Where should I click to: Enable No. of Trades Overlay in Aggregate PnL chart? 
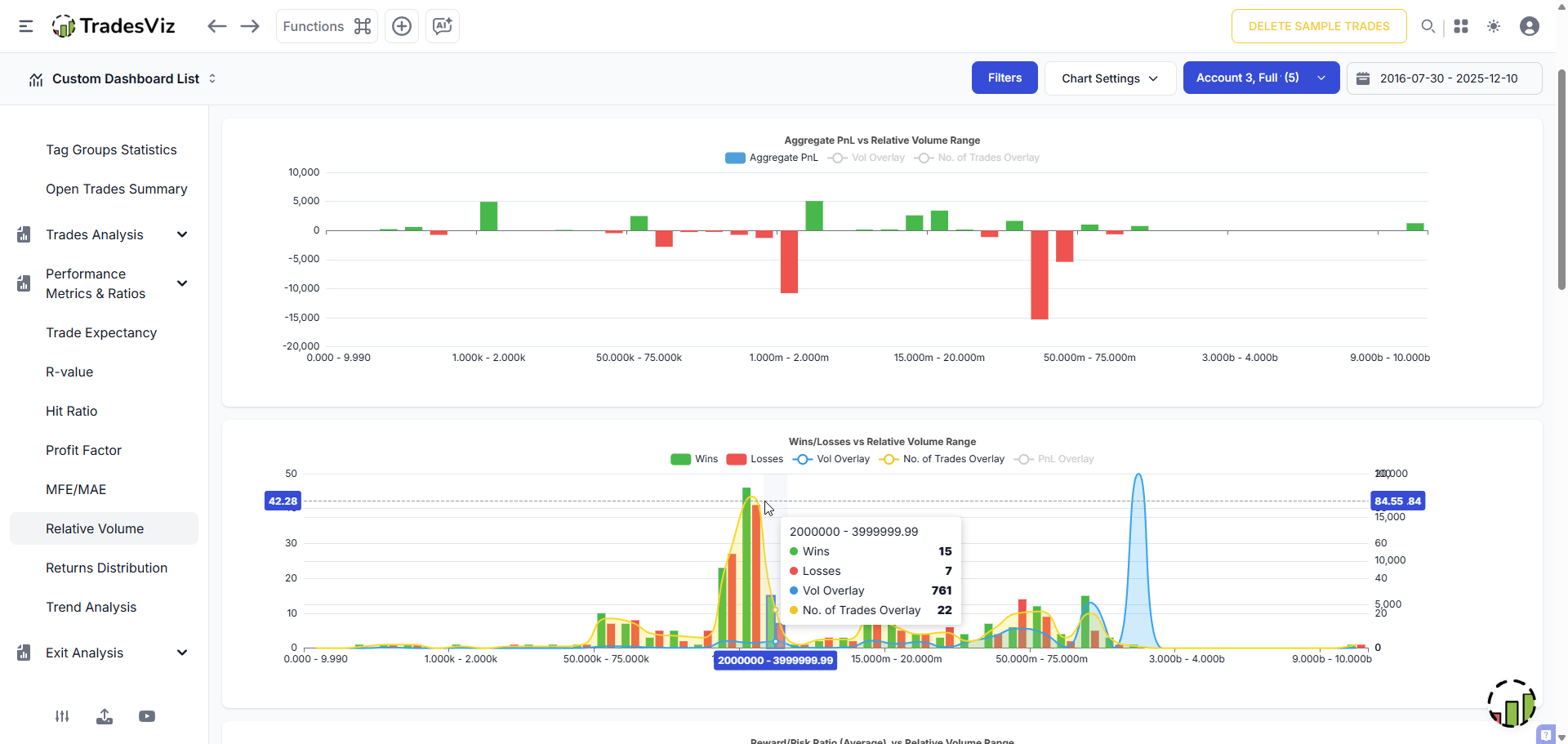(977, 158)
